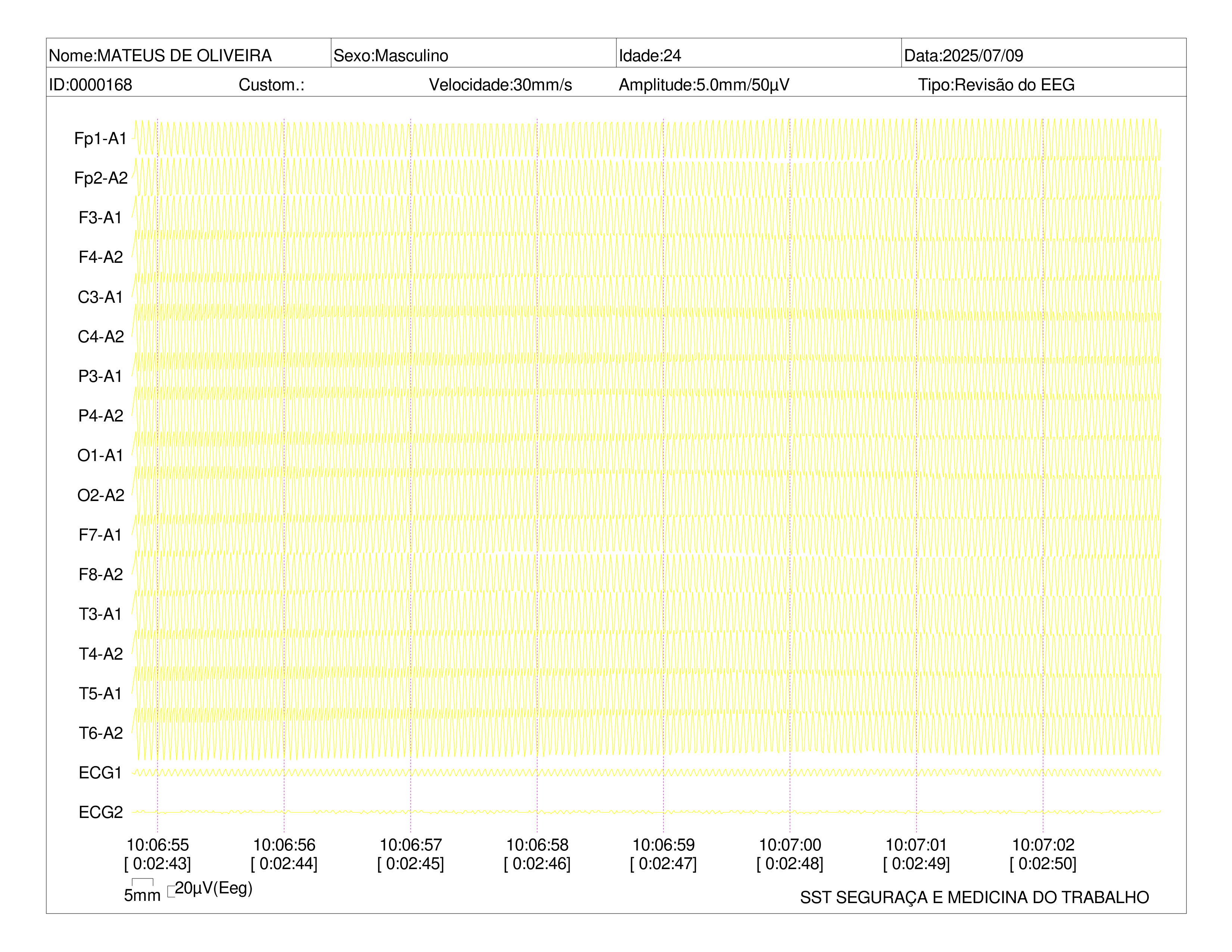Click the 5mm scale label
1232x952 pixels.
click(x=142, y=895)
